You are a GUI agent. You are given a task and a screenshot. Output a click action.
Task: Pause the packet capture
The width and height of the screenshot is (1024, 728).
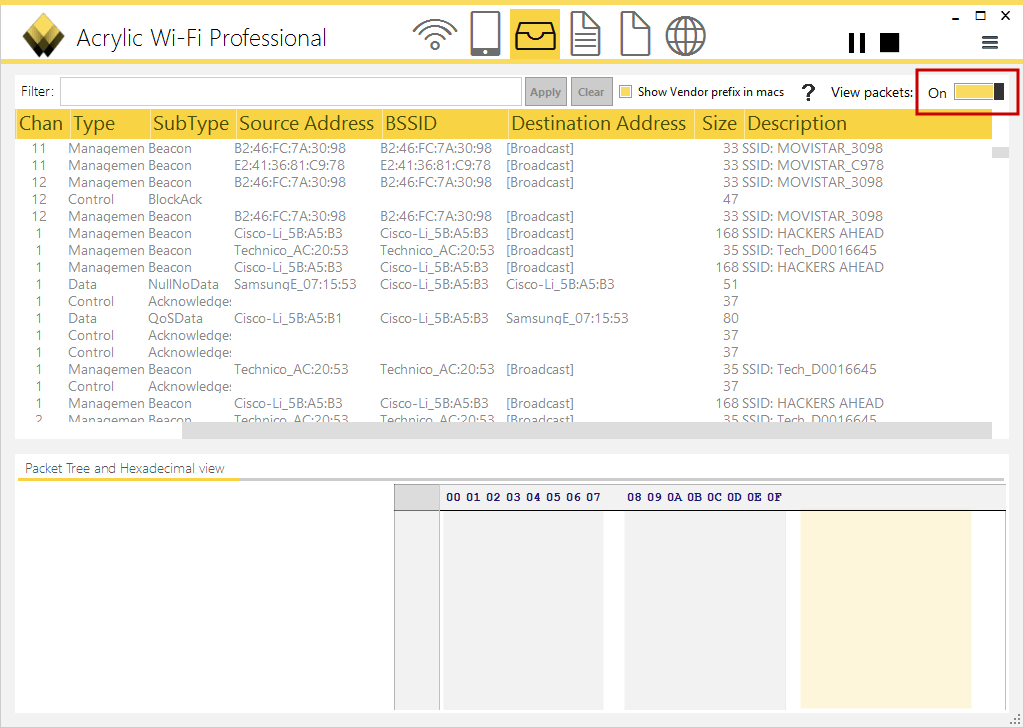coord(857,42)
